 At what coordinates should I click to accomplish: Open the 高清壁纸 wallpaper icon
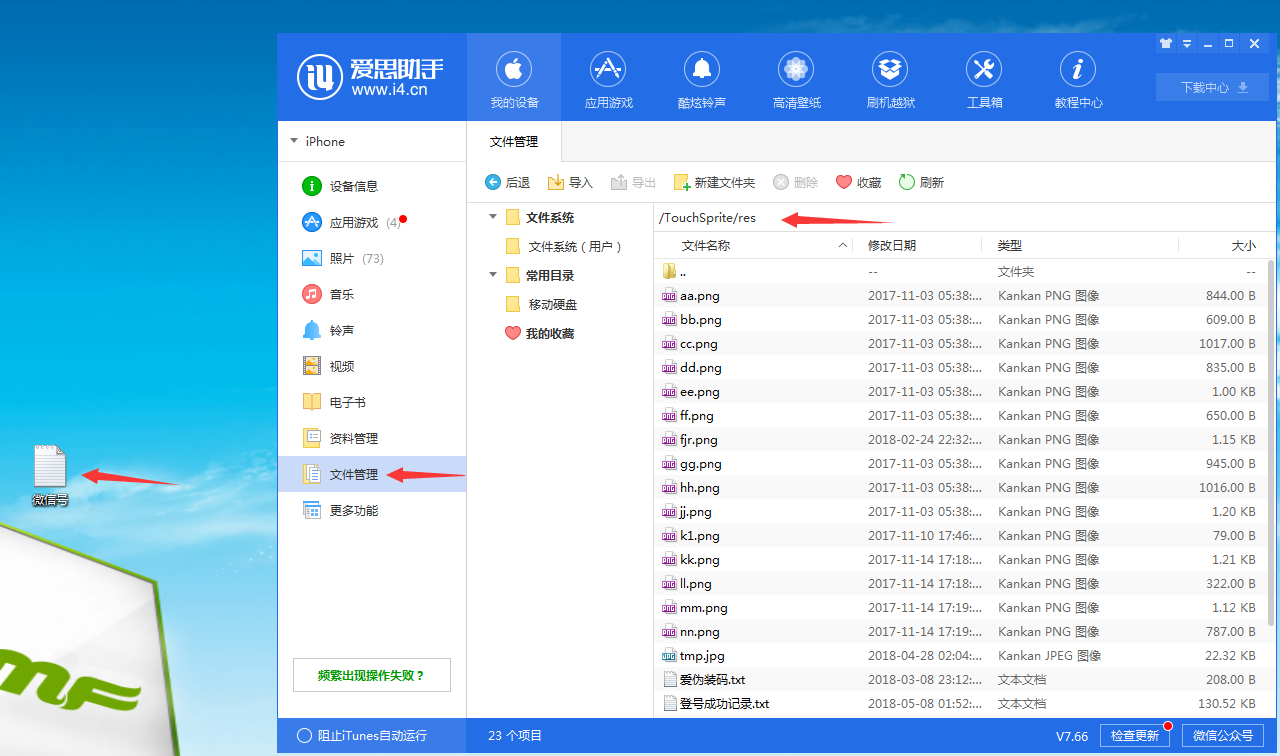click(796, 70)
